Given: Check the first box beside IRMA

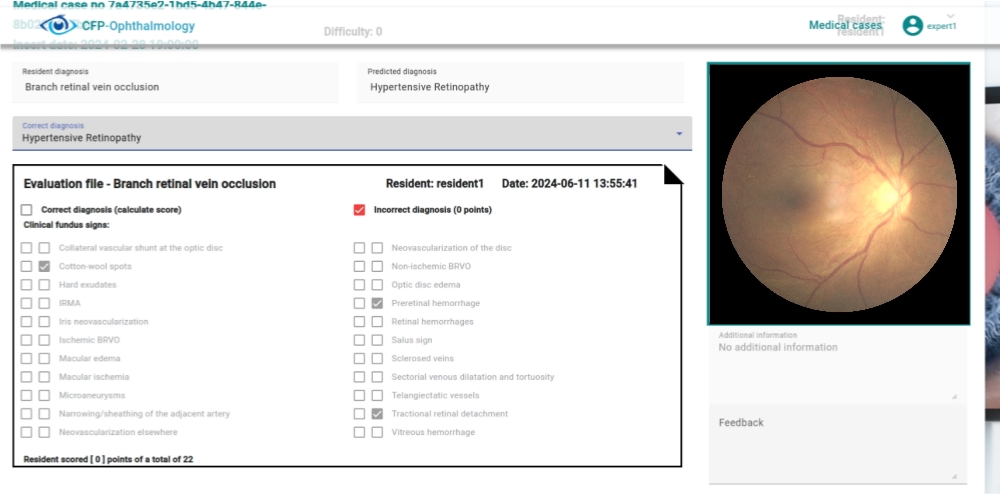Looking at the screenshot, I should coord(26,303).
